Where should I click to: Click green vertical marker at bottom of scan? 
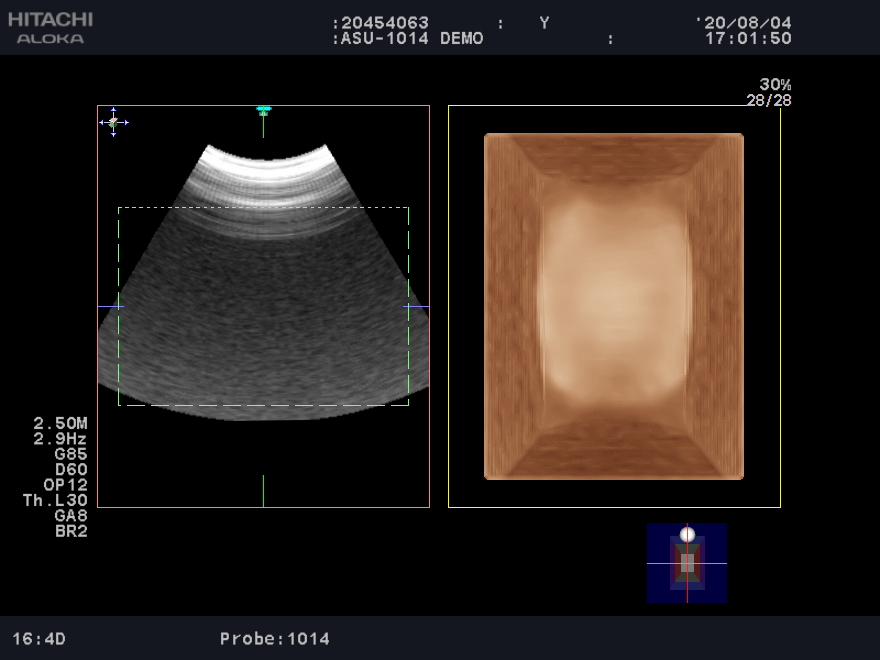click(x=263, y=490)
